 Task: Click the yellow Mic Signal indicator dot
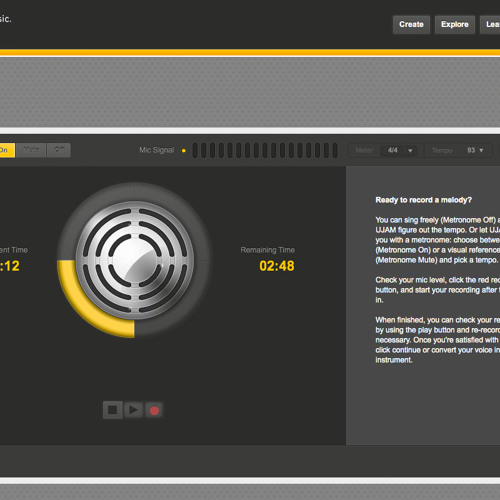(x=184, y=151)
